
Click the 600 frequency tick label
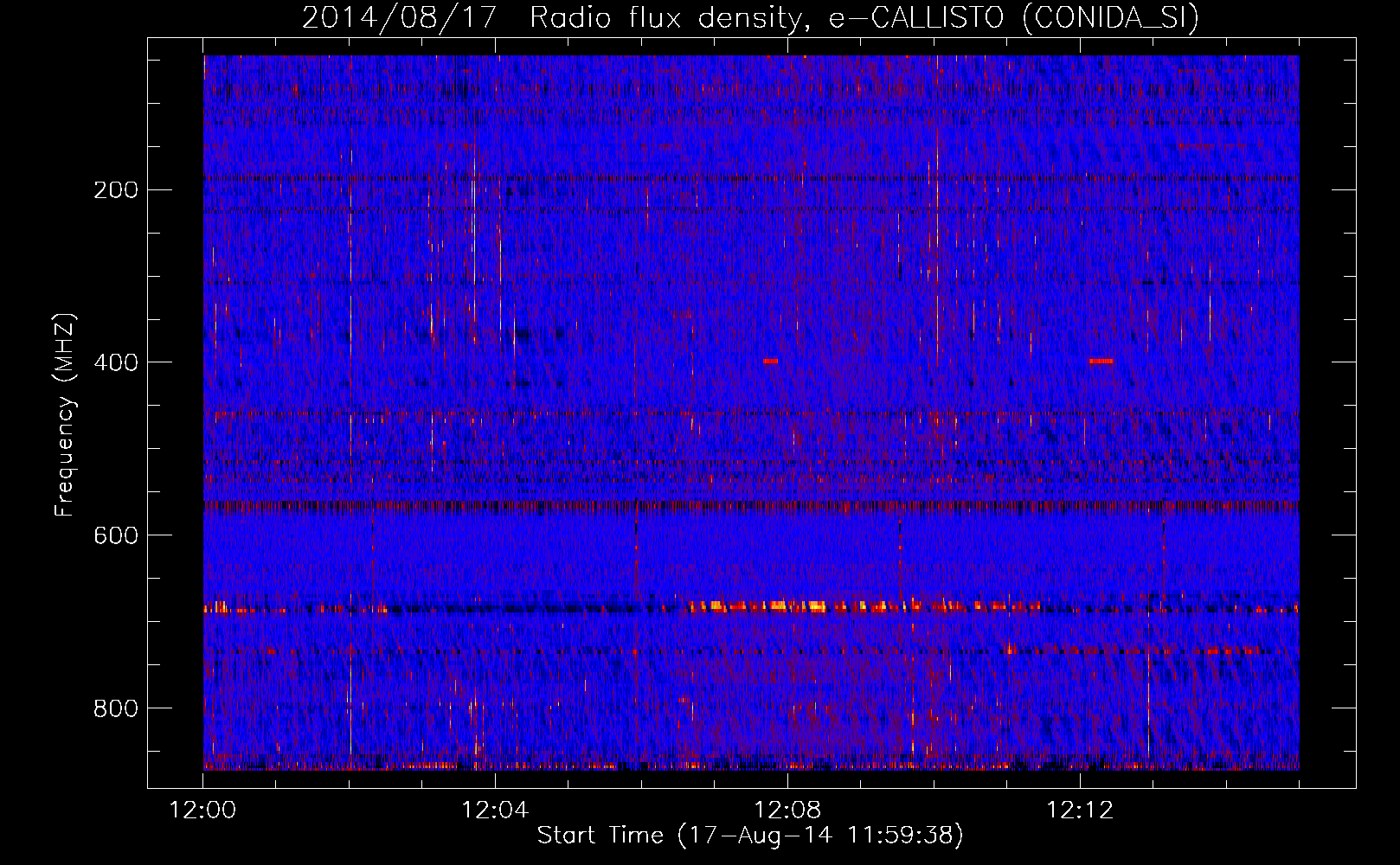pyautogui.click(x=115, y=535)
